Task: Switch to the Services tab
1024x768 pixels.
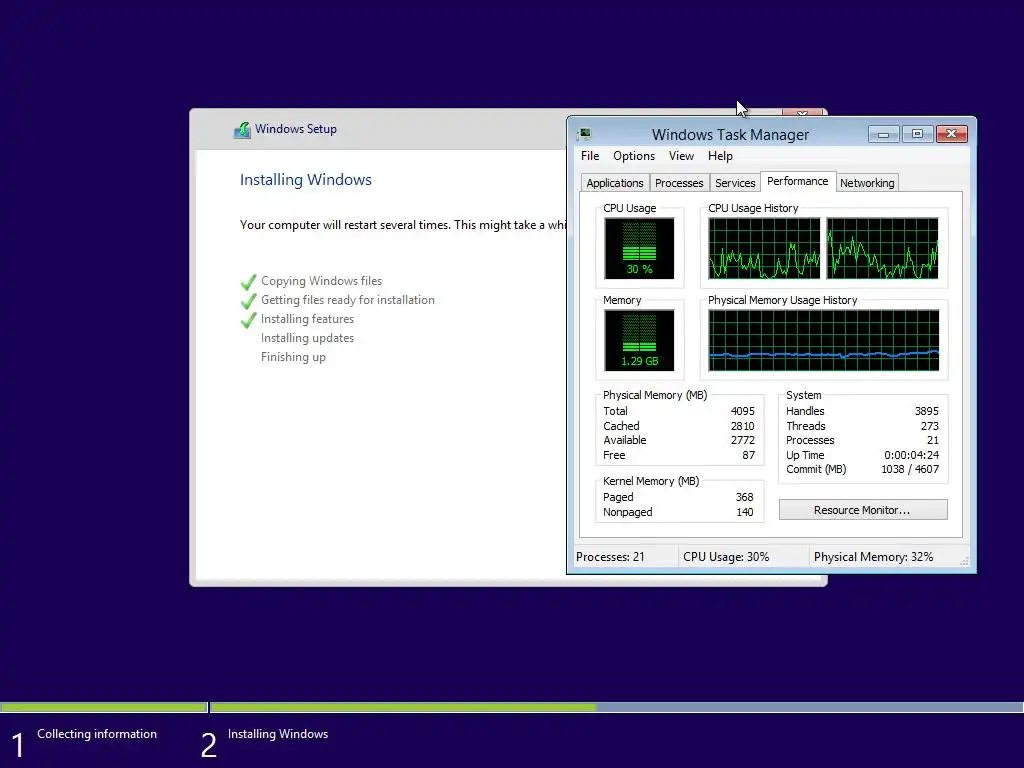Action: 735,183
